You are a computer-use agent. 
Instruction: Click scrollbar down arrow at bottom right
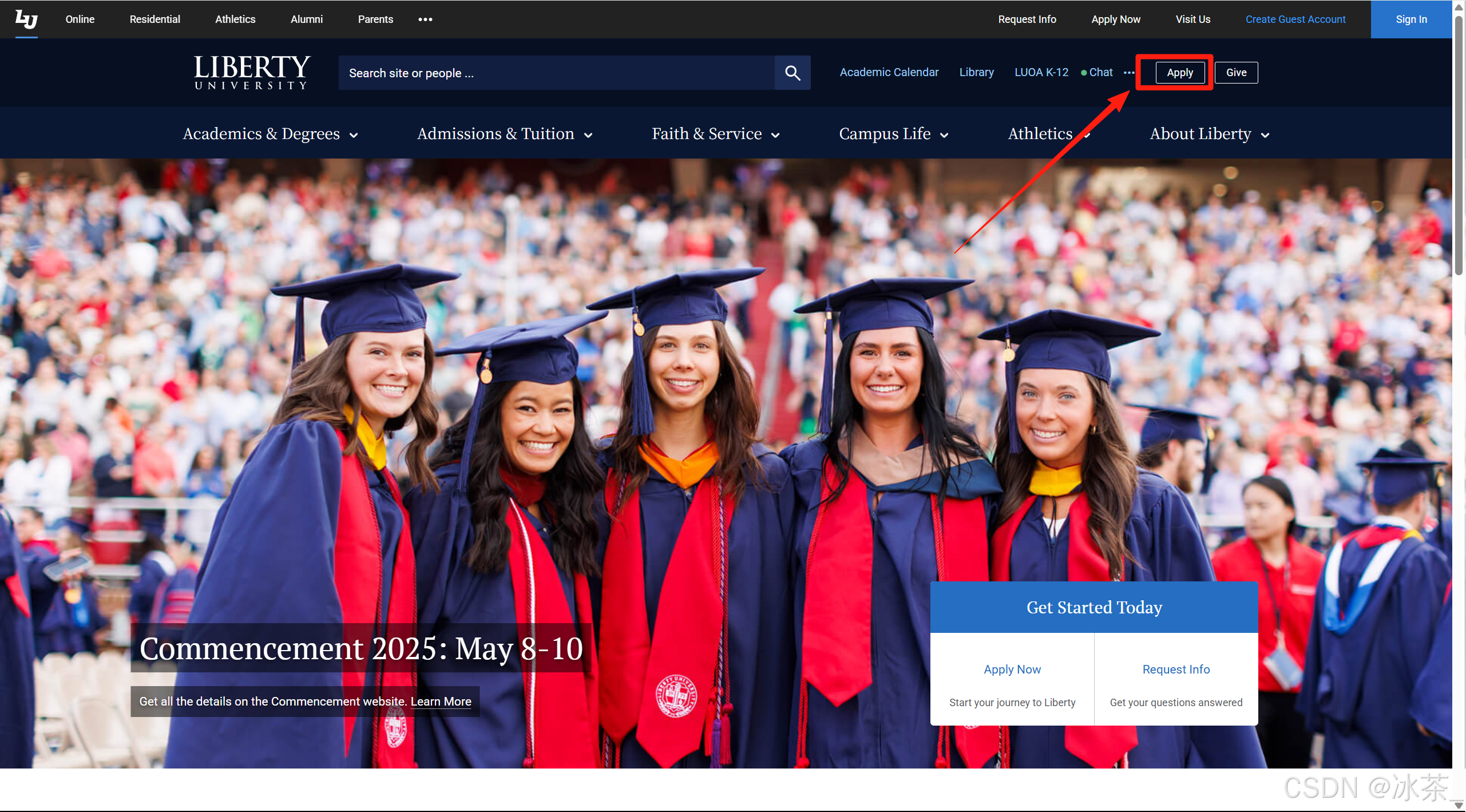pos(1459,805)
